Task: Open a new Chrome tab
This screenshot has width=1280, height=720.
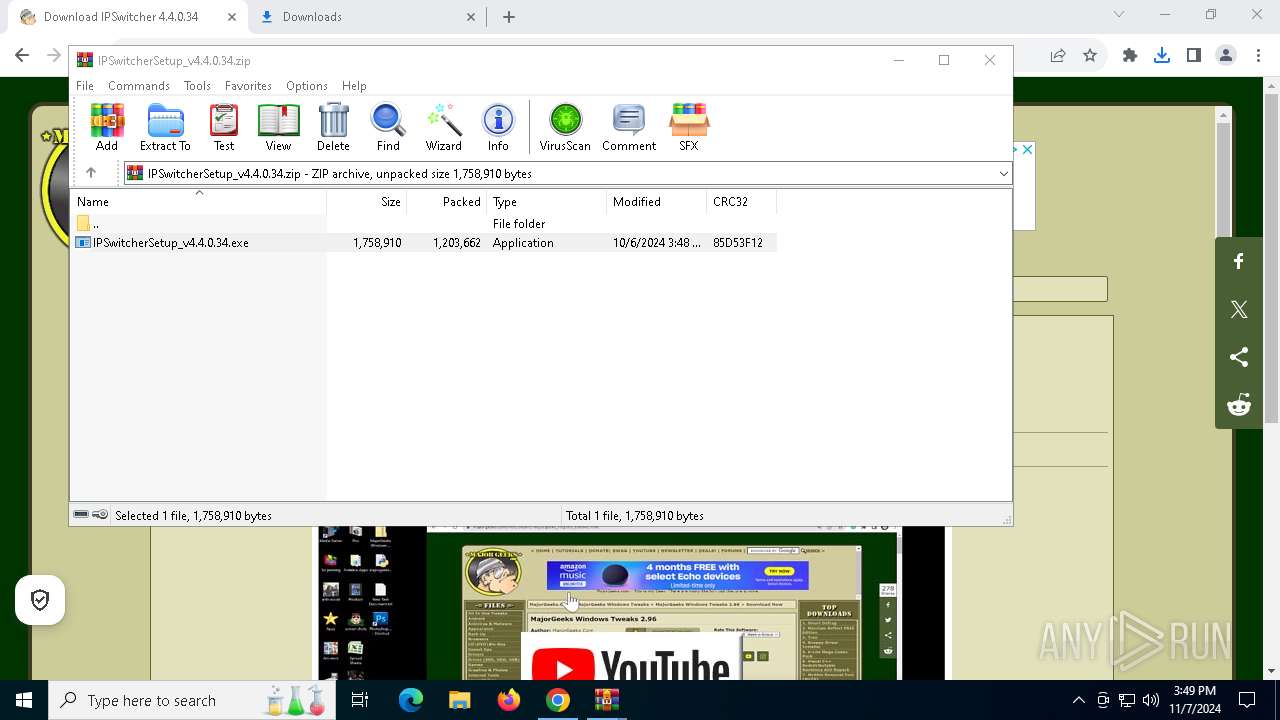Action: (509, 17)
